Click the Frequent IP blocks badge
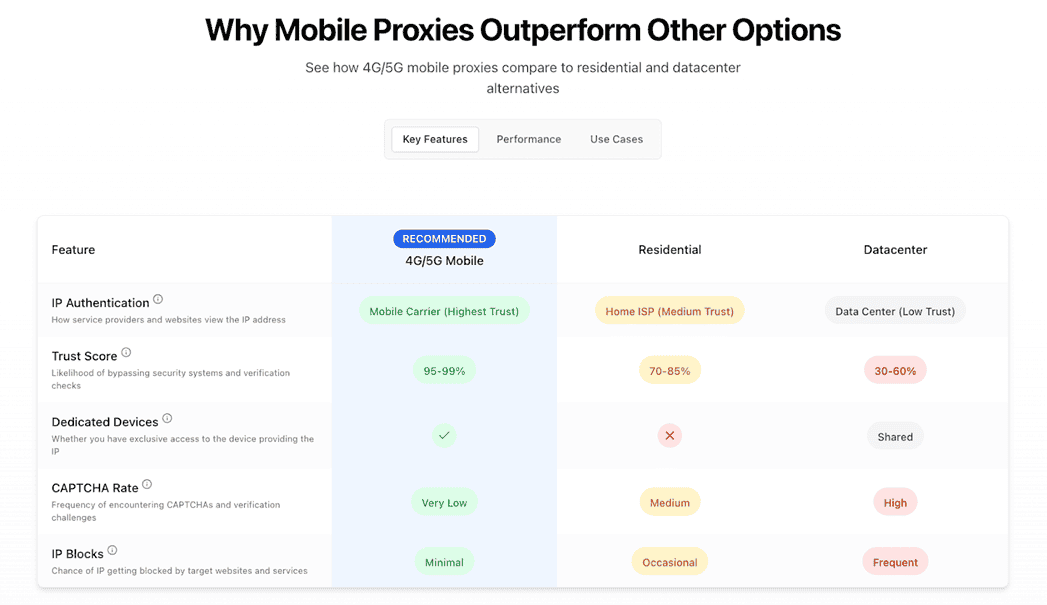The height and width of the screenshot is (605, 1047). [x=895, y=562]
